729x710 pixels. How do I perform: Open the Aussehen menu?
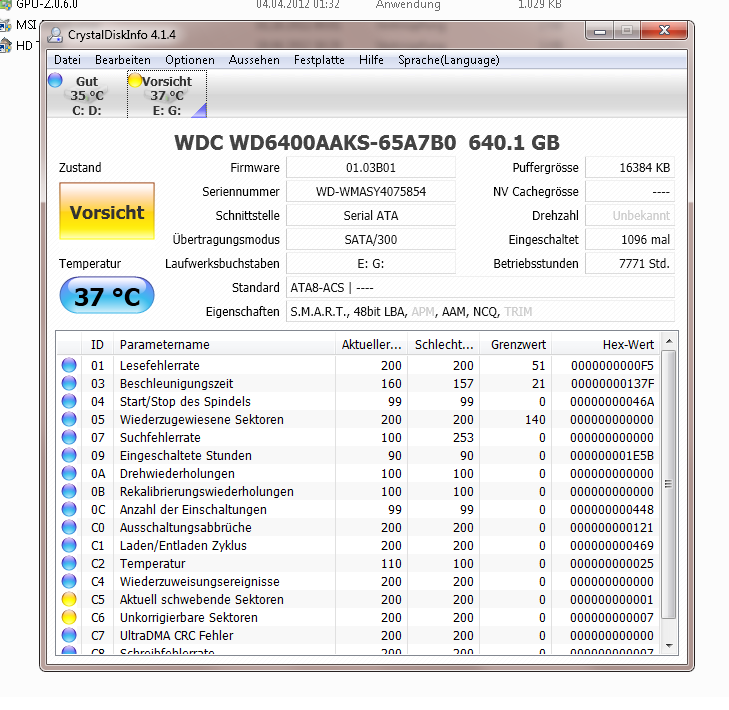tap(254, 60)
